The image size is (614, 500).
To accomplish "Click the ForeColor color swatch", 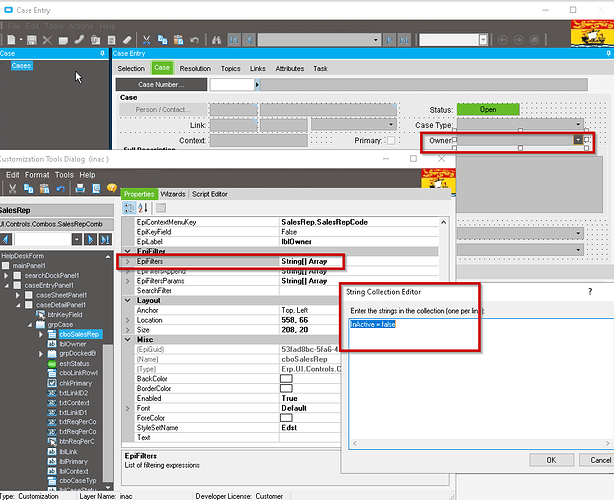I will tap(286, 418).
